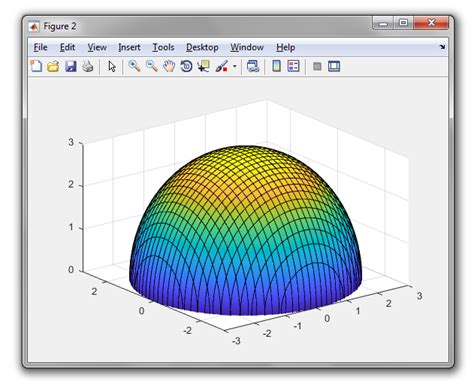This screenshot has width=474, height=387.
Task: Print the figure with the printer icon
Action: 88,66
